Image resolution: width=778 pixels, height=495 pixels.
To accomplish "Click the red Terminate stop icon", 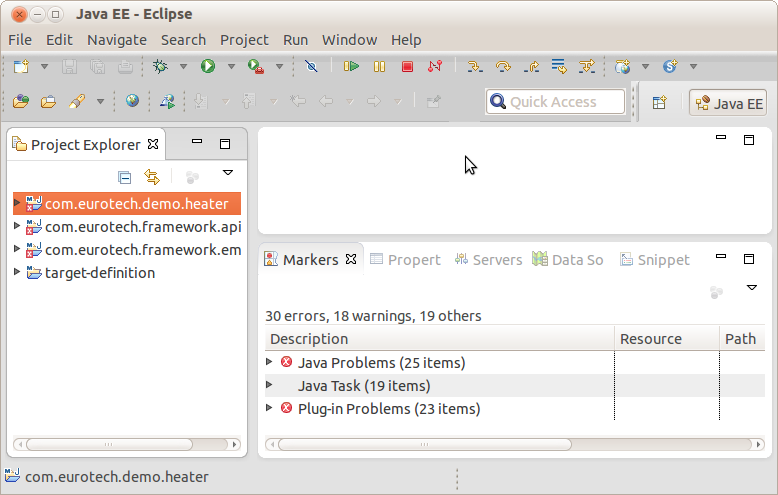I will [407, 66].
